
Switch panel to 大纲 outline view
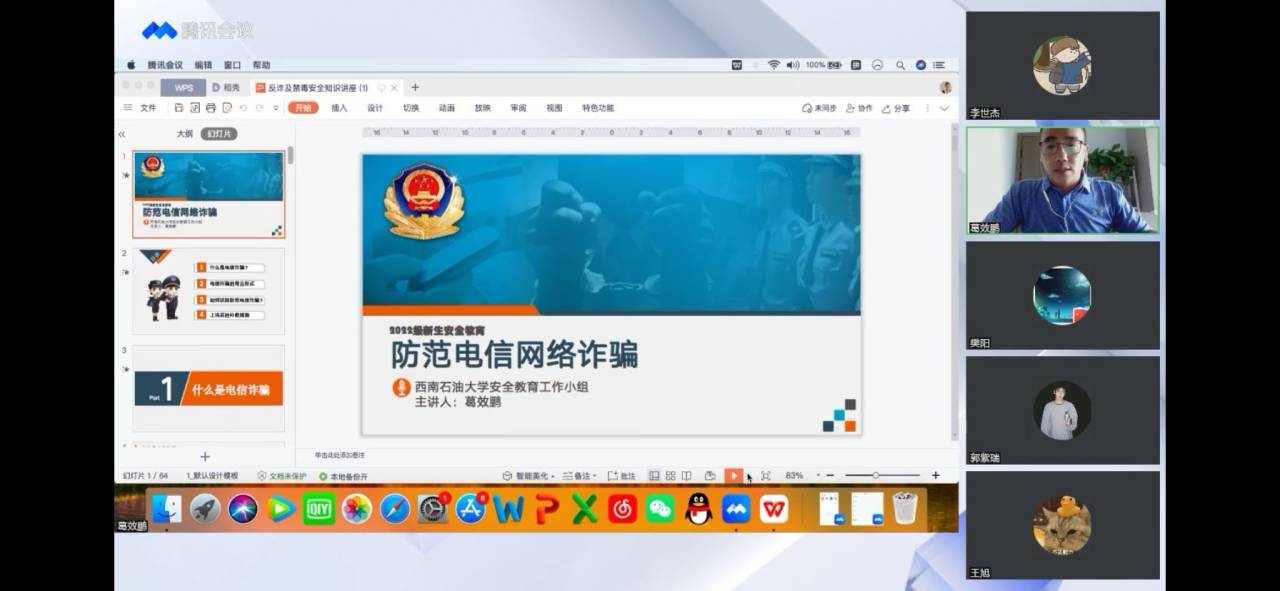click(185, 134)
